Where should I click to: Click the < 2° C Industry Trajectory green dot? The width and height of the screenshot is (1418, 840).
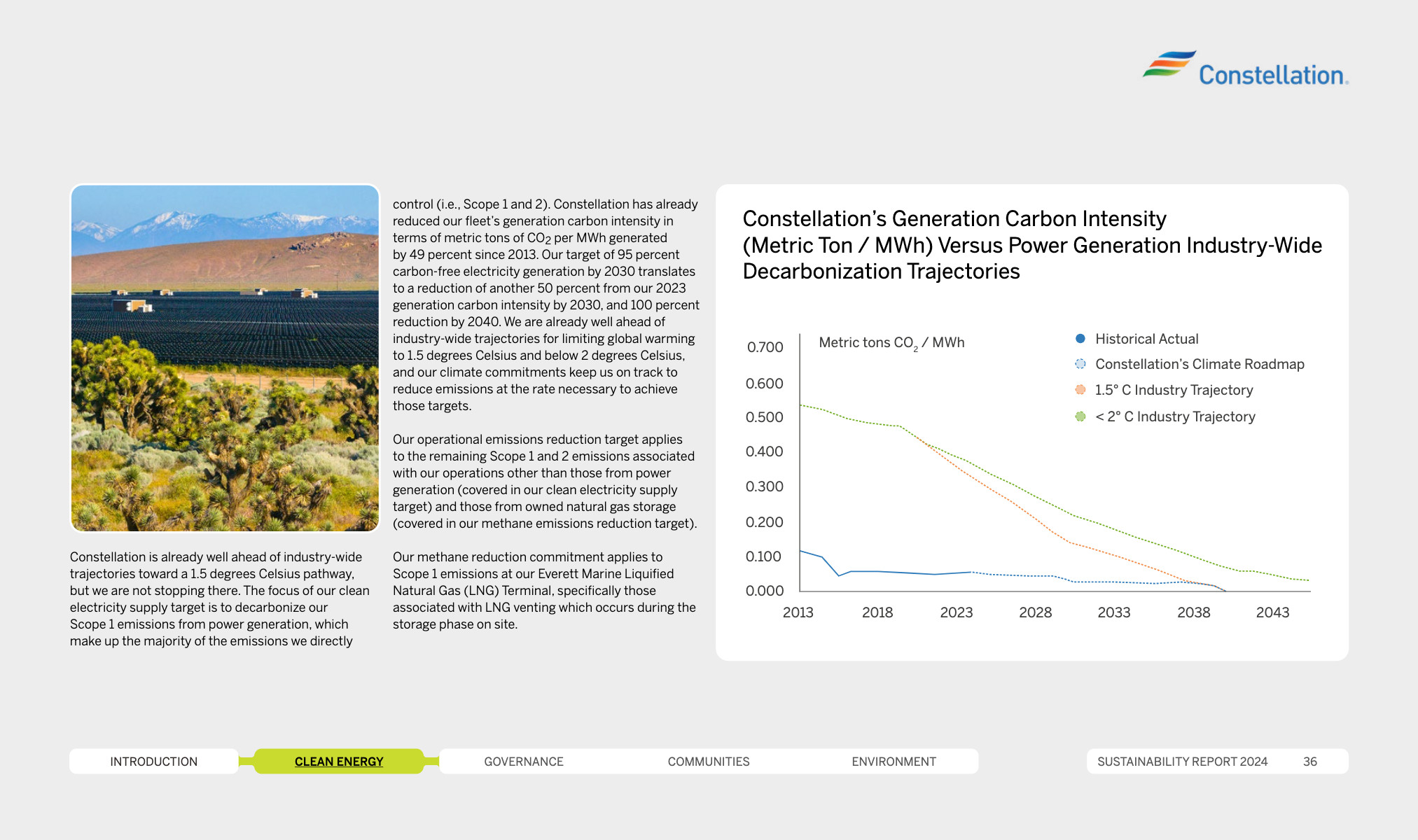(1080, 416)
